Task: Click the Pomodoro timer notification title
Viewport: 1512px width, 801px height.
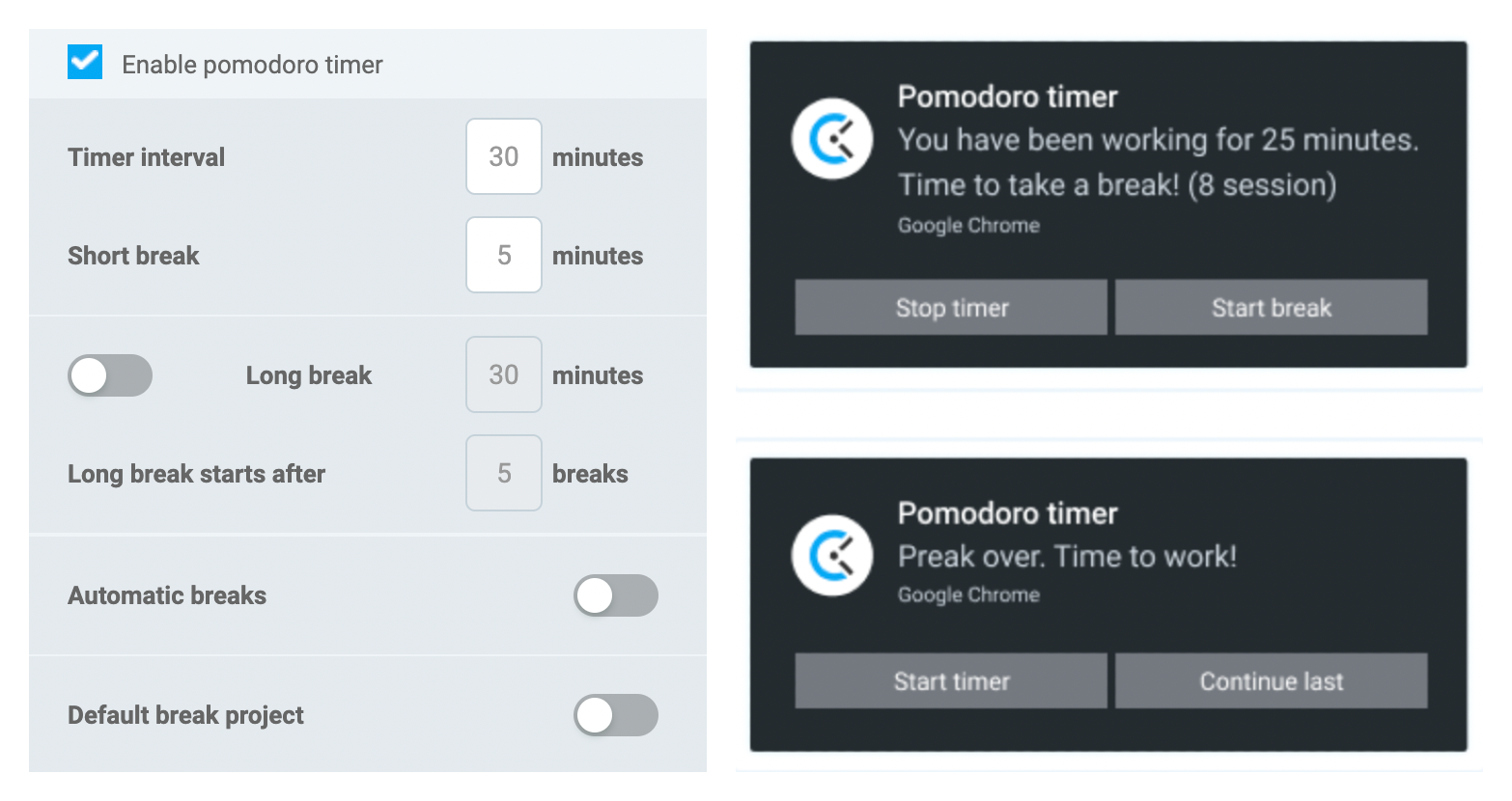Action: (1007, 97)
